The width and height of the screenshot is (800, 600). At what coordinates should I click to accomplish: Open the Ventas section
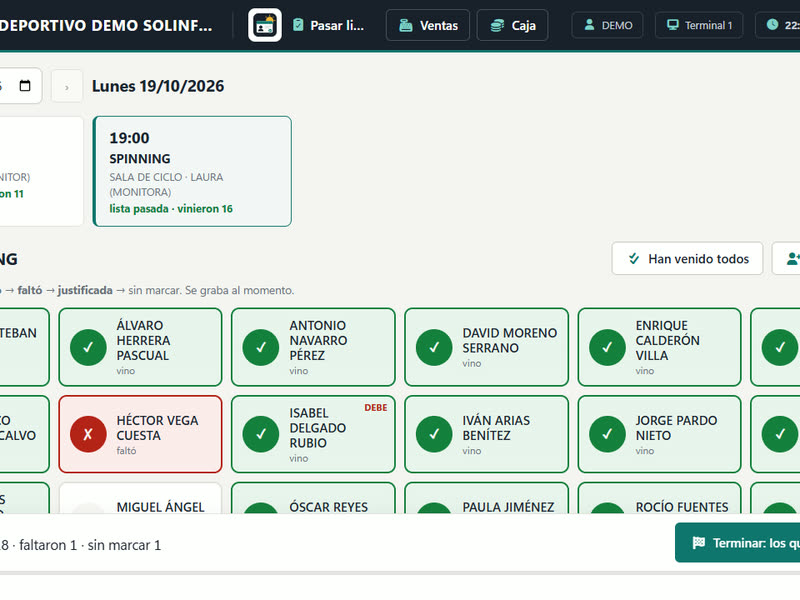[x=428, y=25]
